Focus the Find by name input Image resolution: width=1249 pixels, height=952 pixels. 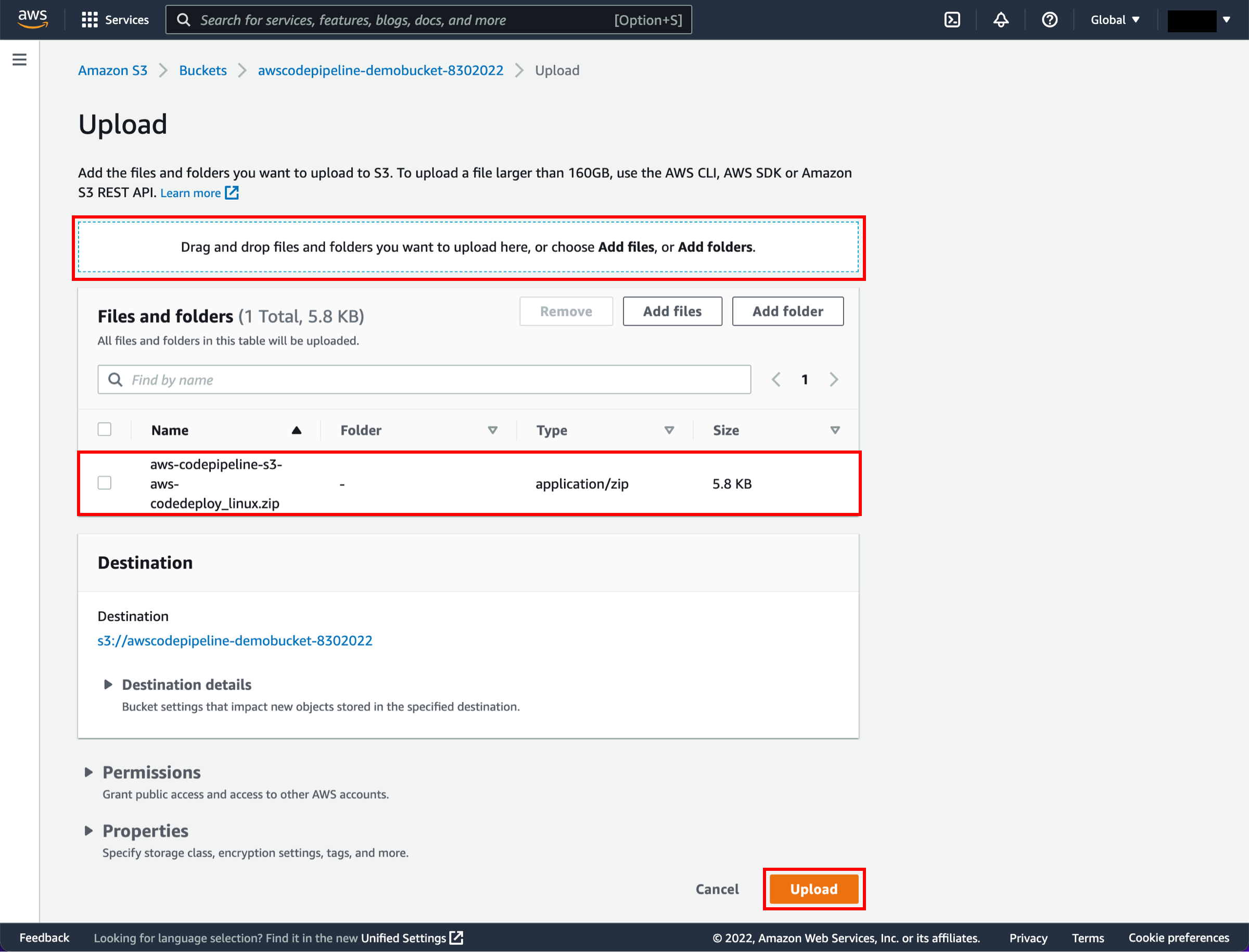click(424, 380)
